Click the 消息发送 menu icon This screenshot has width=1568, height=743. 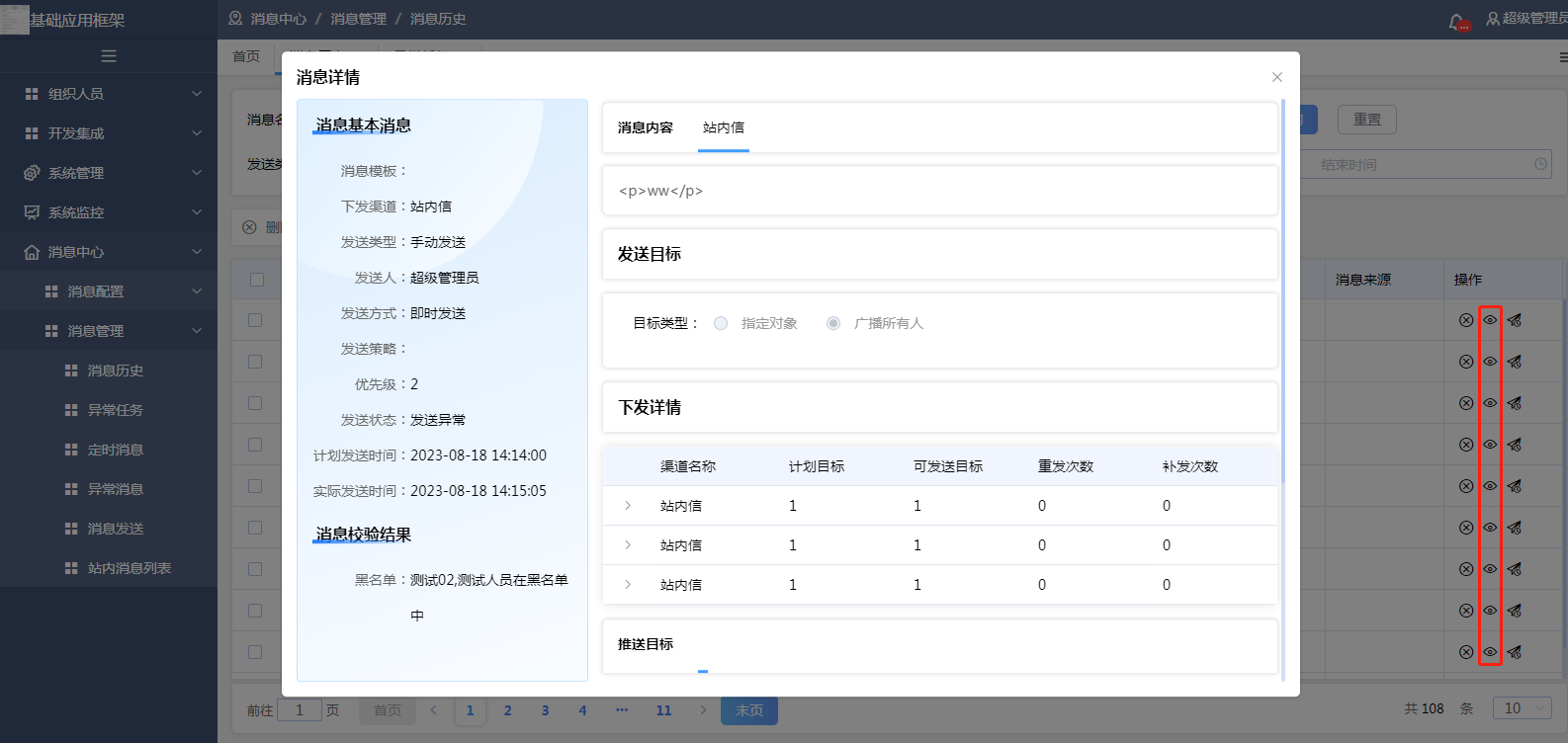coord(71,529)
